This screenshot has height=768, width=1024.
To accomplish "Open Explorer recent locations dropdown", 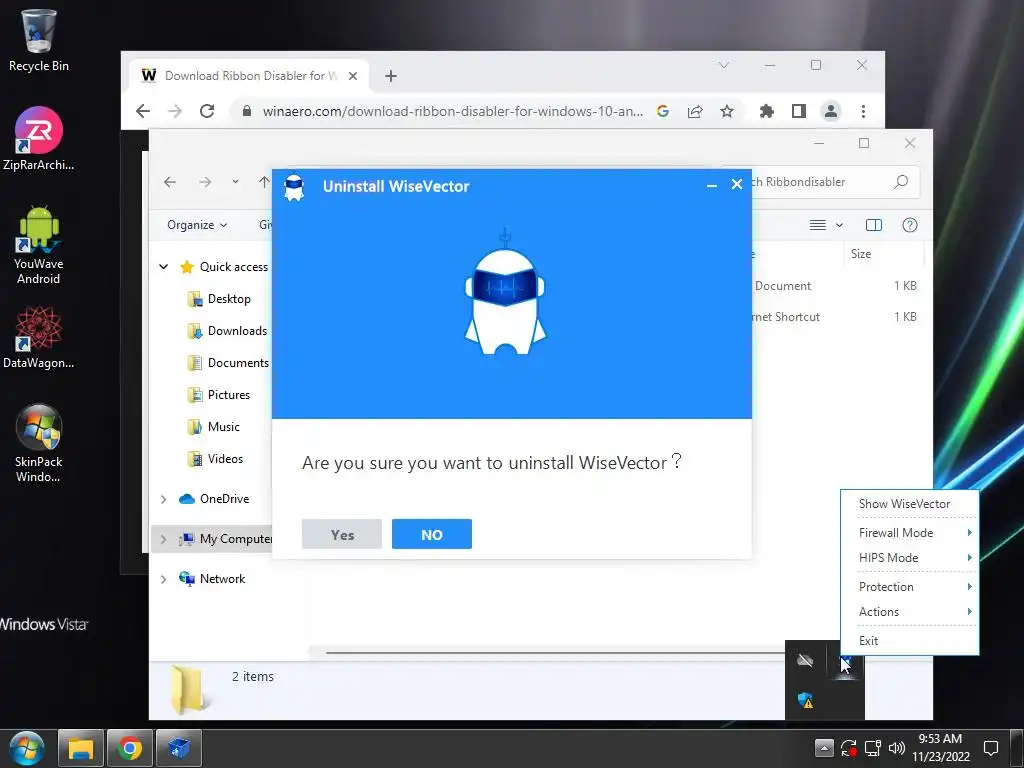I will pos(235,182).
